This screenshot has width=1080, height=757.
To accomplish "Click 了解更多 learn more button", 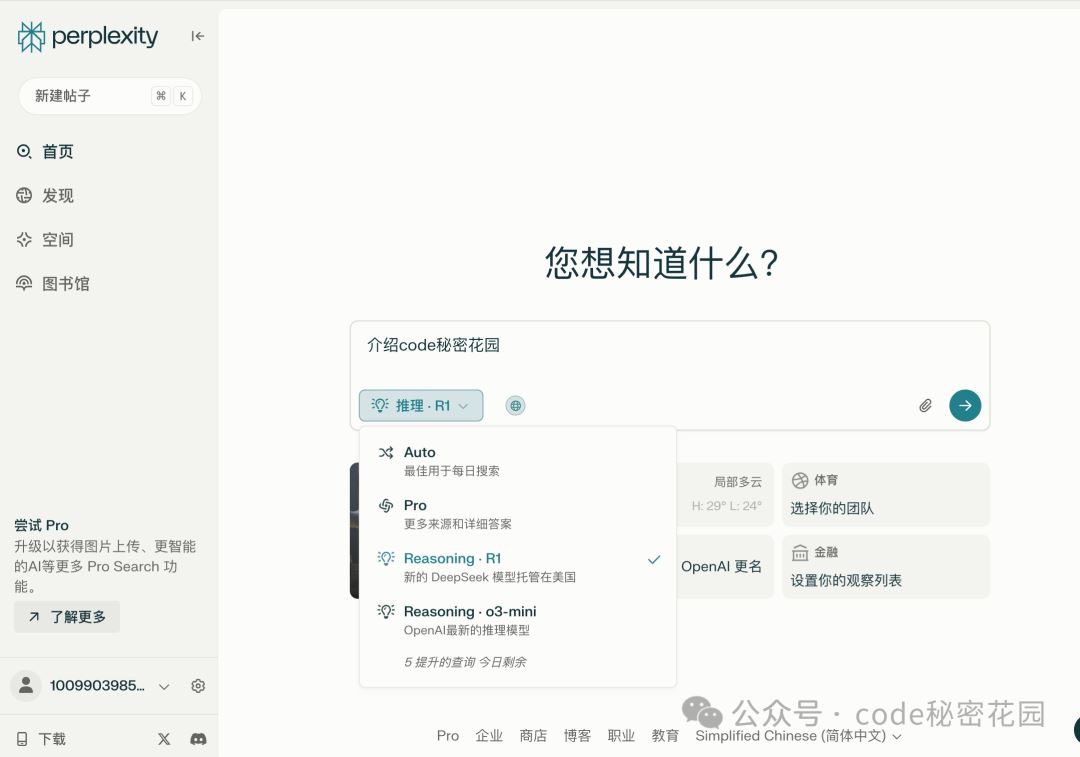I will click(67, 616).
